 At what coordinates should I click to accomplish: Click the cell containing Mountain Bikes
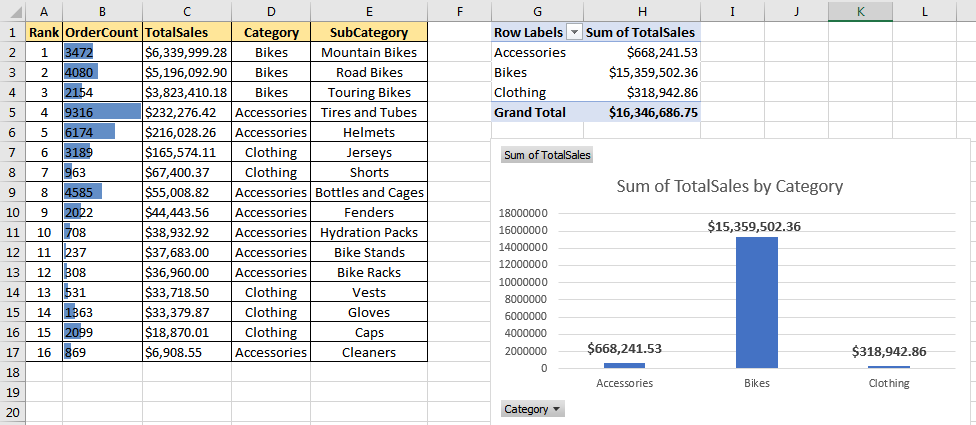click(369, 52)
